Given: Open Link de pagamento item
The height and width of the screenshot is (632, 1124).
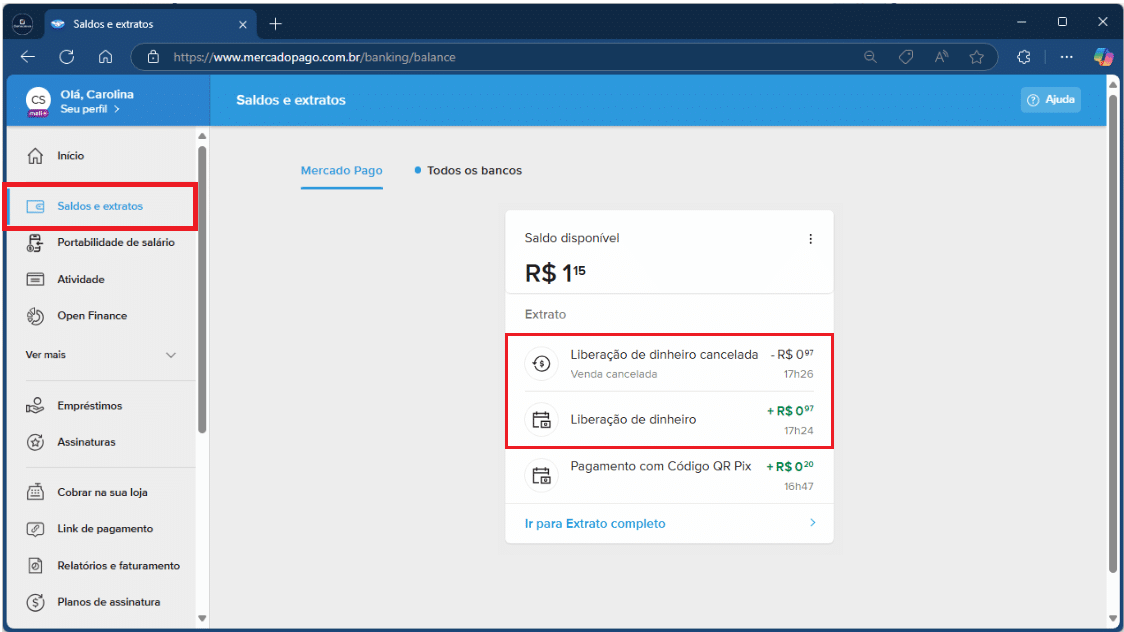Looking at the screenshot, I should pos(104,529).
